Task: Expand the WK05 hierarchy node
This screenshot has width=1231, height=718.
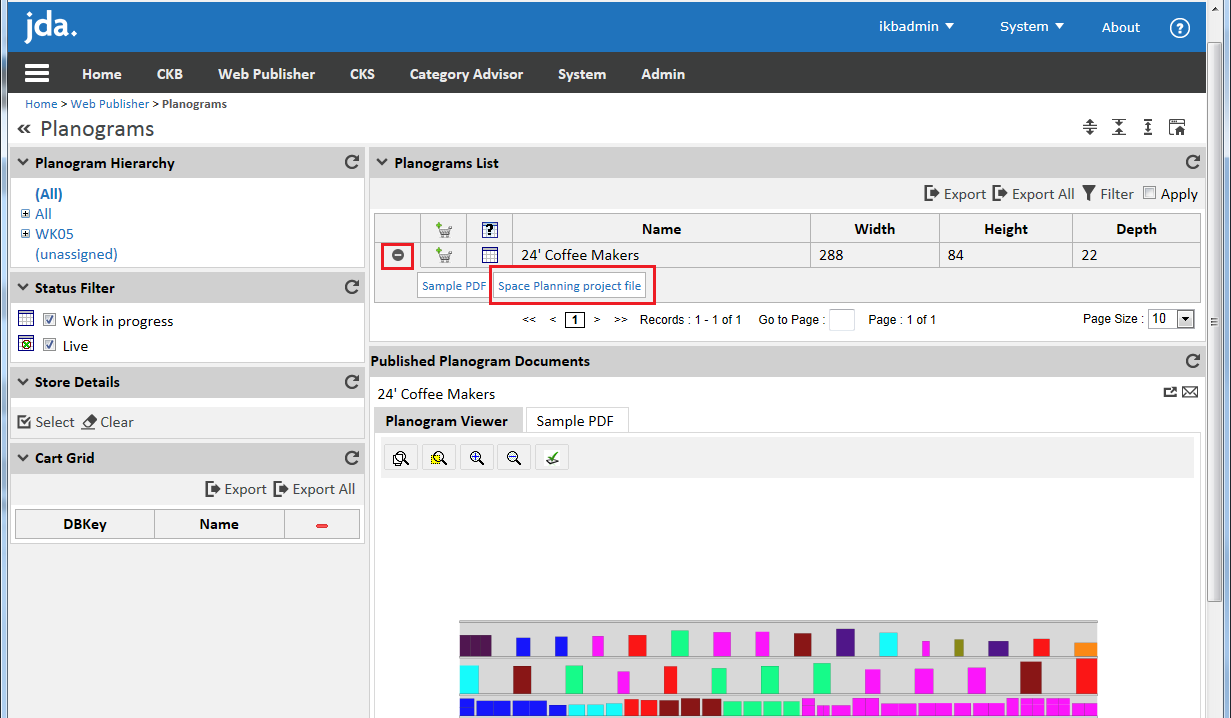Action: 25,234
